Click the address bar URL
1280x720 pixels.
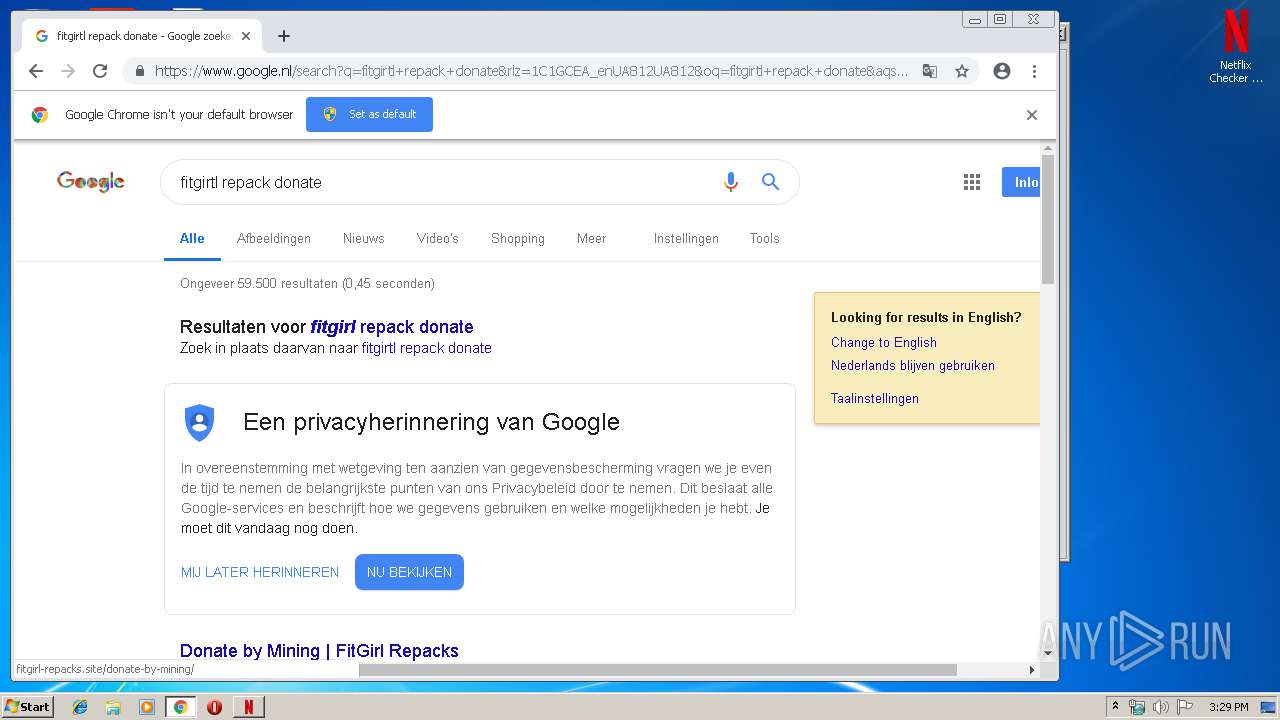(530, 71)
